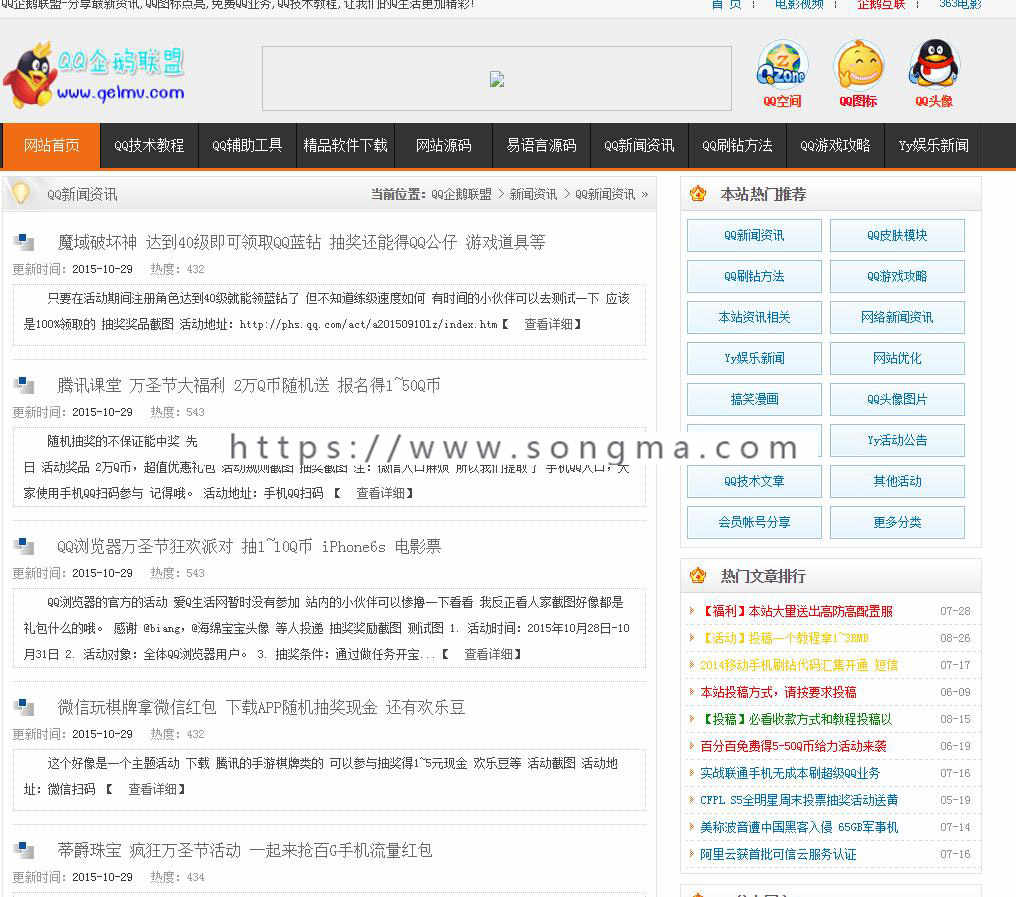Click 其他活动 sidebar button
This screenshot has width=1016, height=897.
897,481
